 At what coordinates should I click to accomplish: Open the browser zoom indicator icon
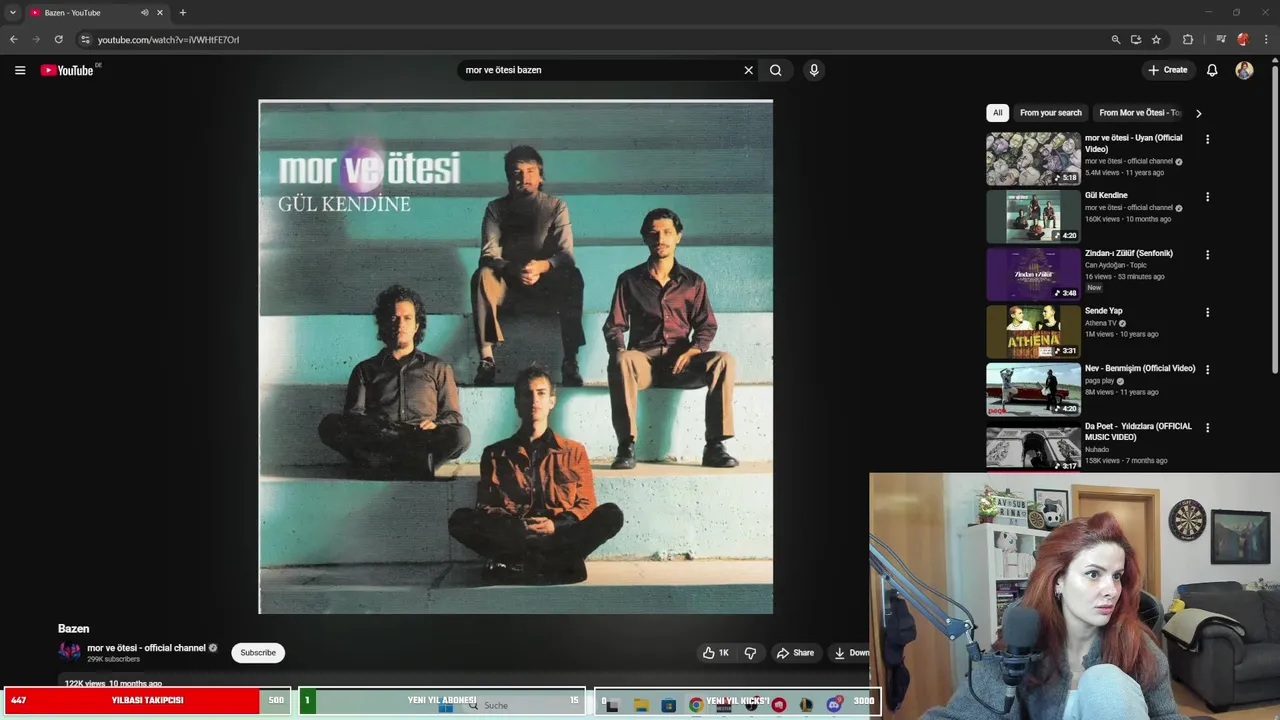(1116, 39)
